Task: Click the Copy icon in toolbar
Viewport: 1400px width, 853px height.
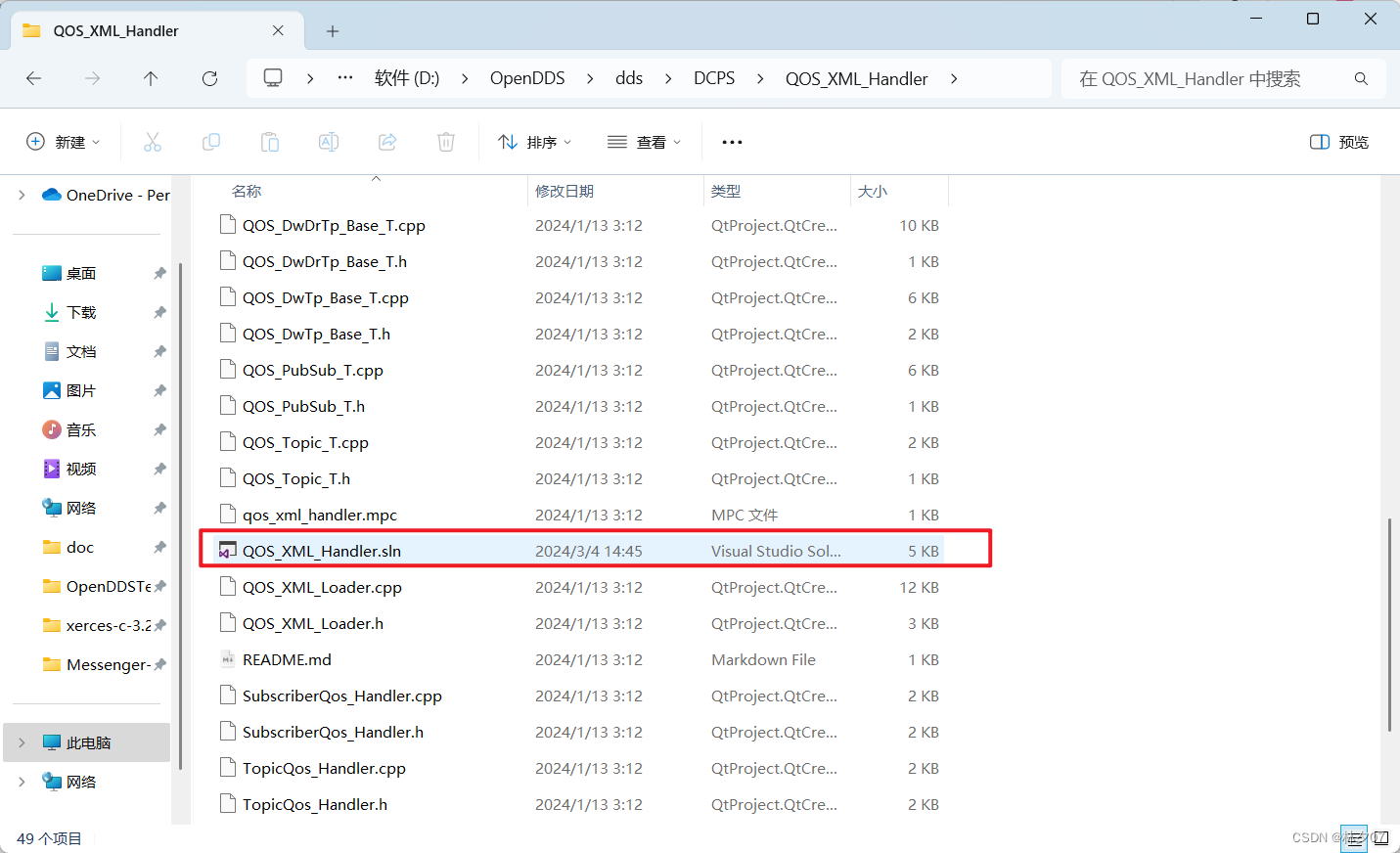Action: (211, 142)
